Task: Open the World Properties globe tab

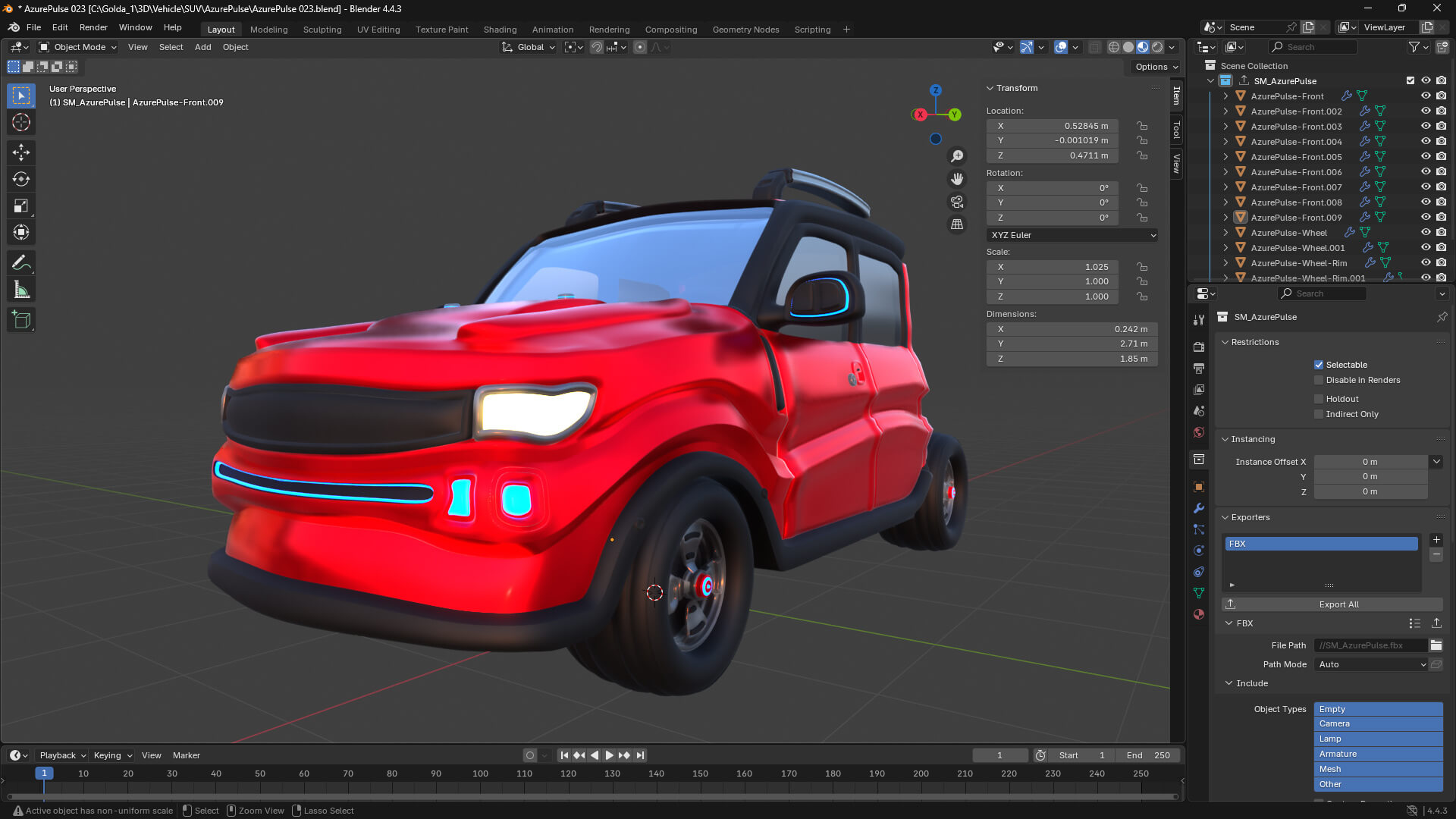Action: (x=1199, y=431)
